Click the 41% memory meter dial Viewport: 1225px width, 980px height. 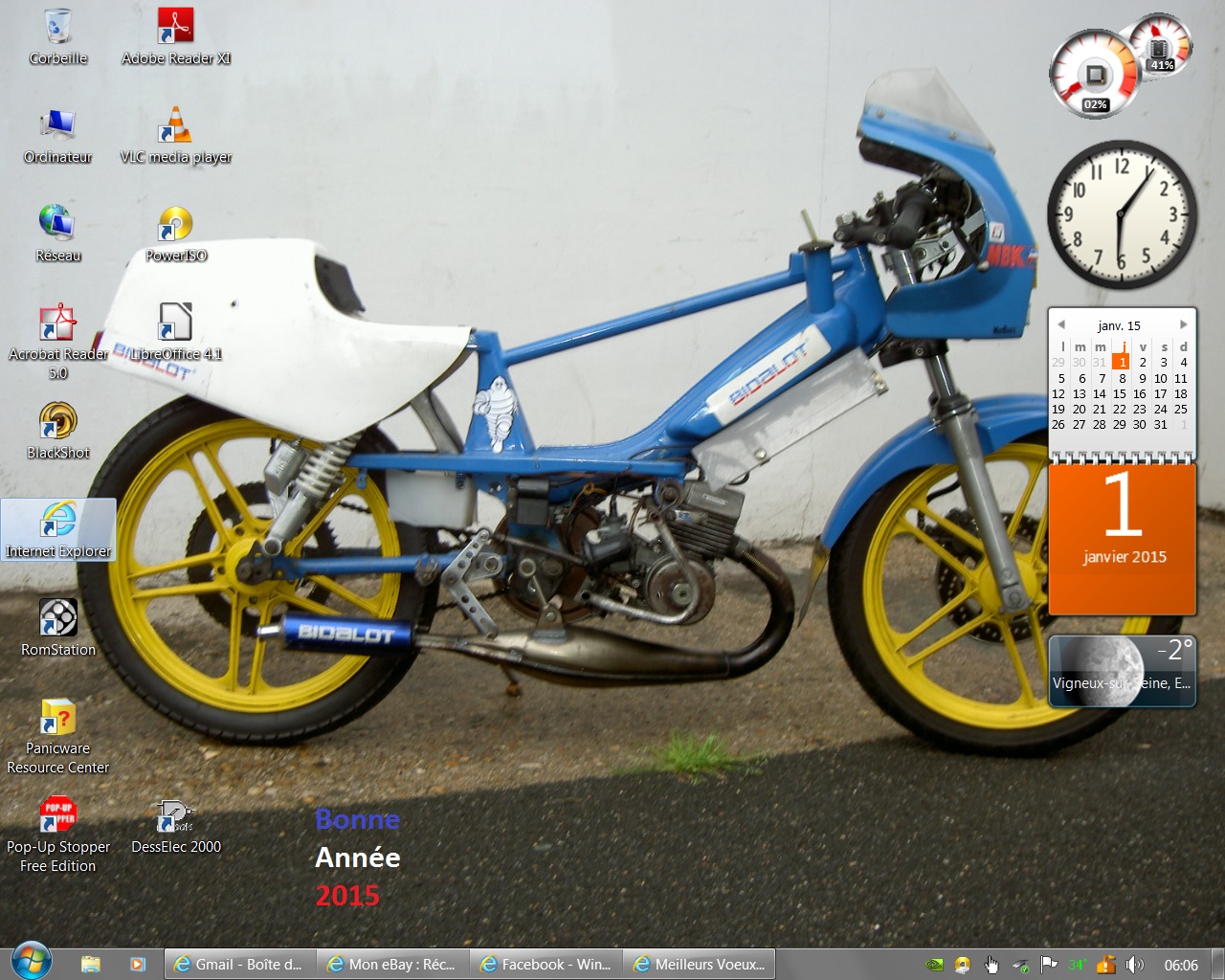pos(1160,46)
